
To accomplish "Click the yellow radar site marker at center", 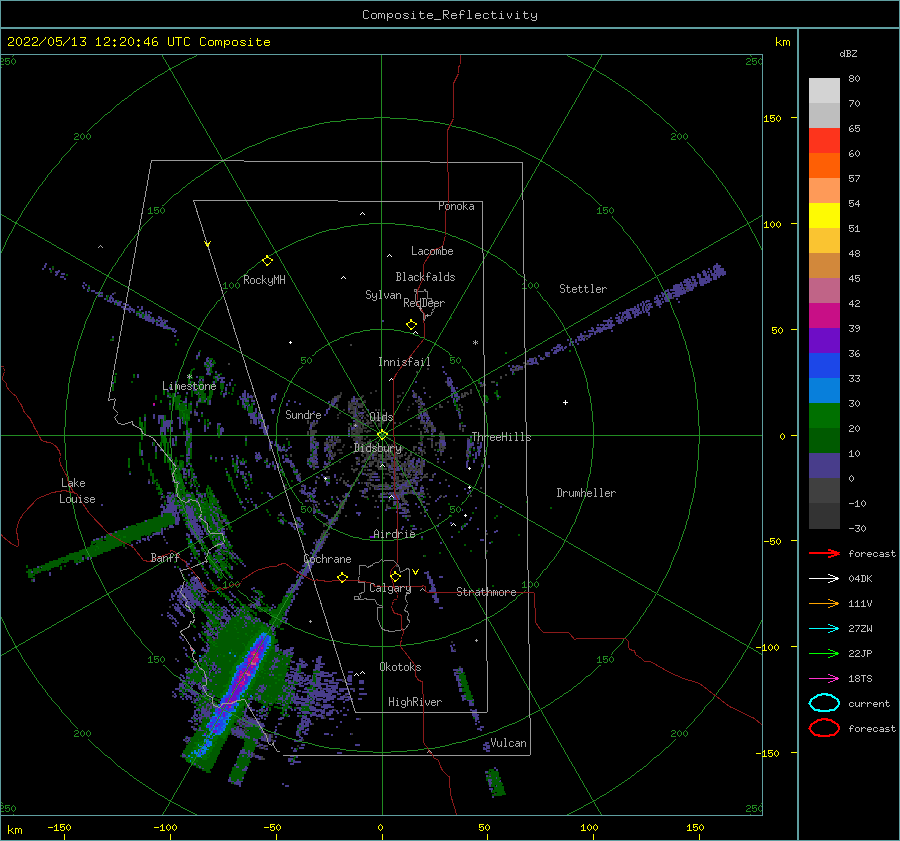I will (x=382, y=435).
